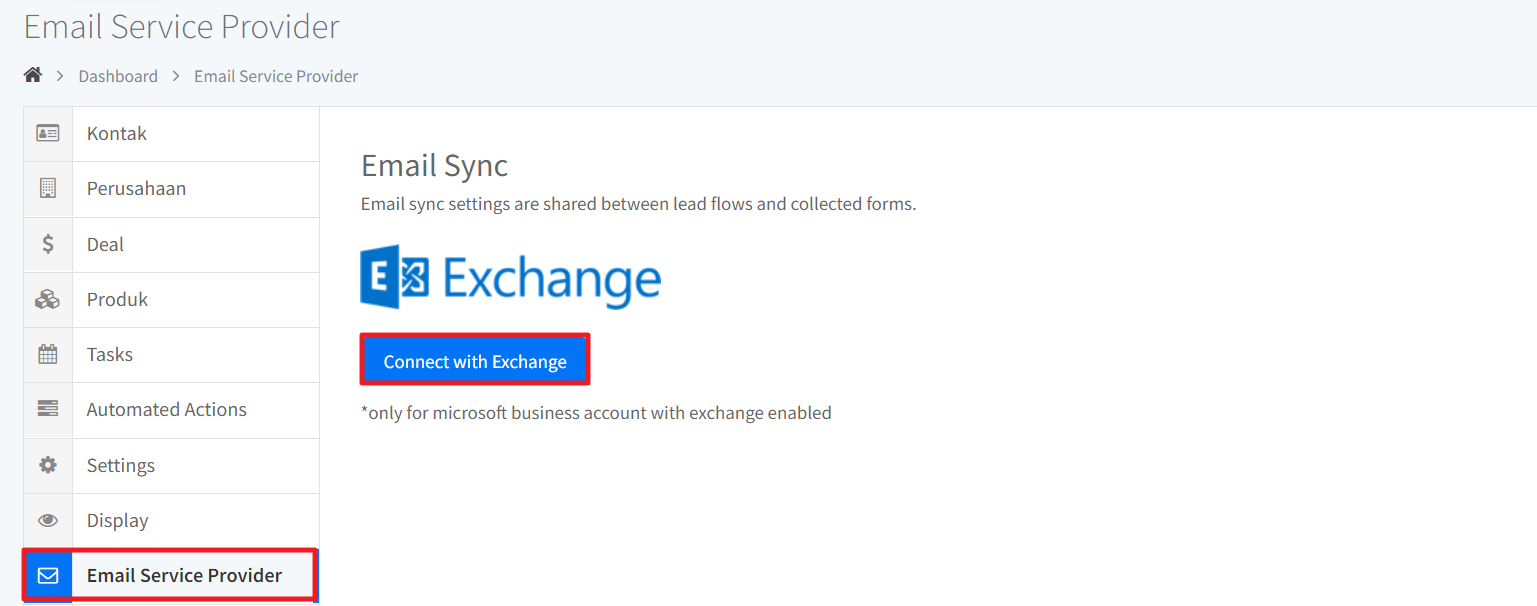Open the Dashboard breadcrumb link
Viewport: 1537px width, 606px height.
tap(118, 76)
